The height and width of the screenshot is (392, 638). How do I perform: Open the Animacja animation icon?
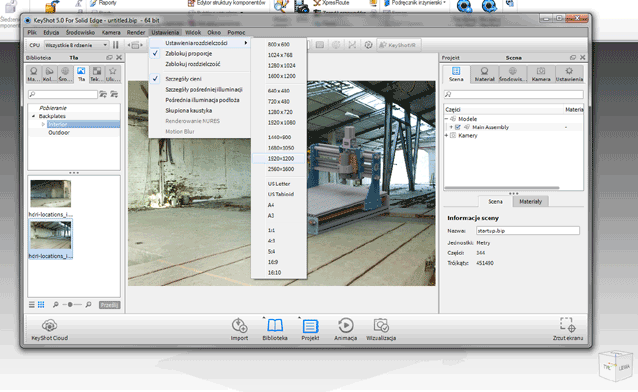(x=345, y=325)
